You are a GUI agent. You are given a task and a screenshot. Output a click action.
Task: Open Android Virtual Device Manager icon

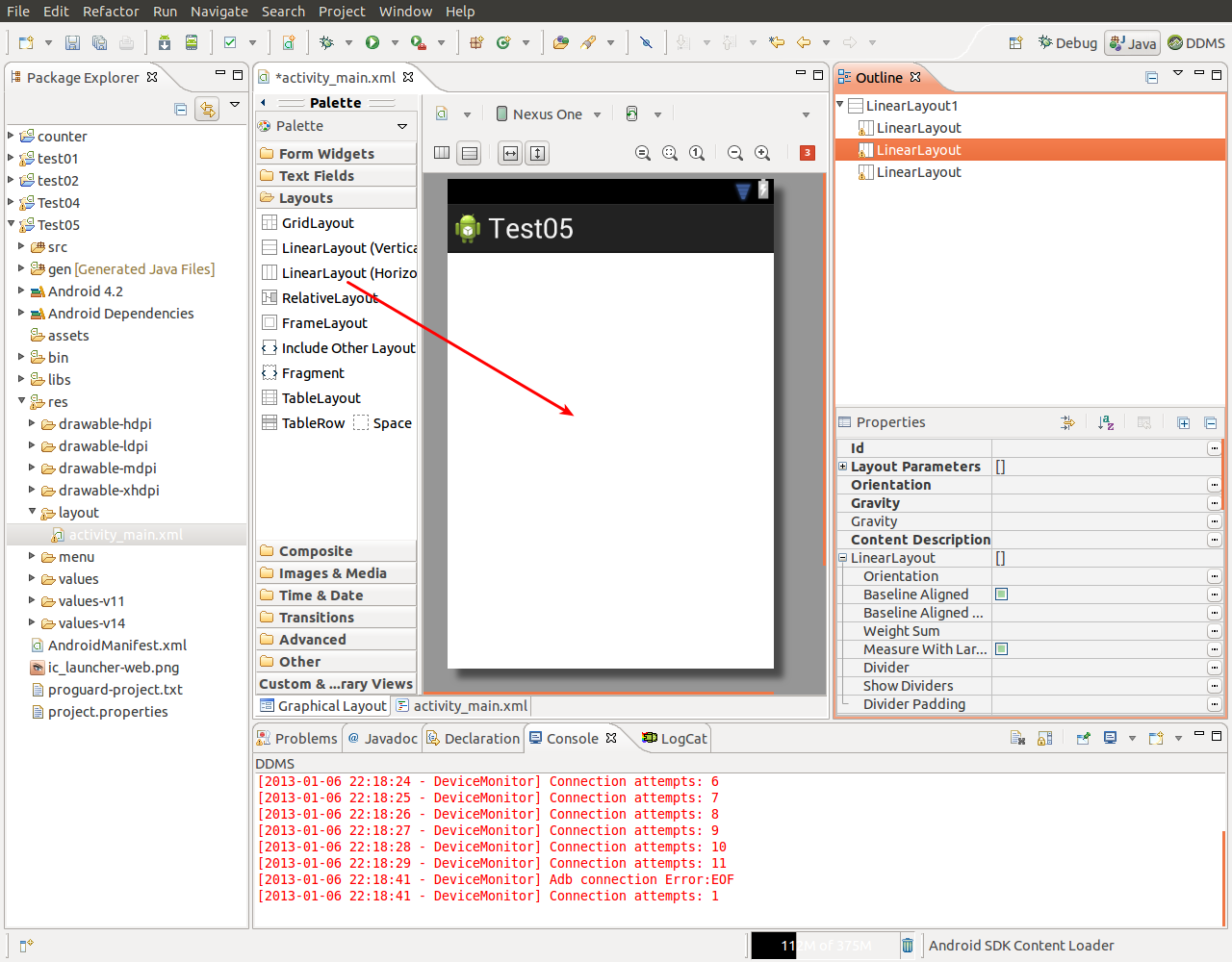click(x=192, y=42)
